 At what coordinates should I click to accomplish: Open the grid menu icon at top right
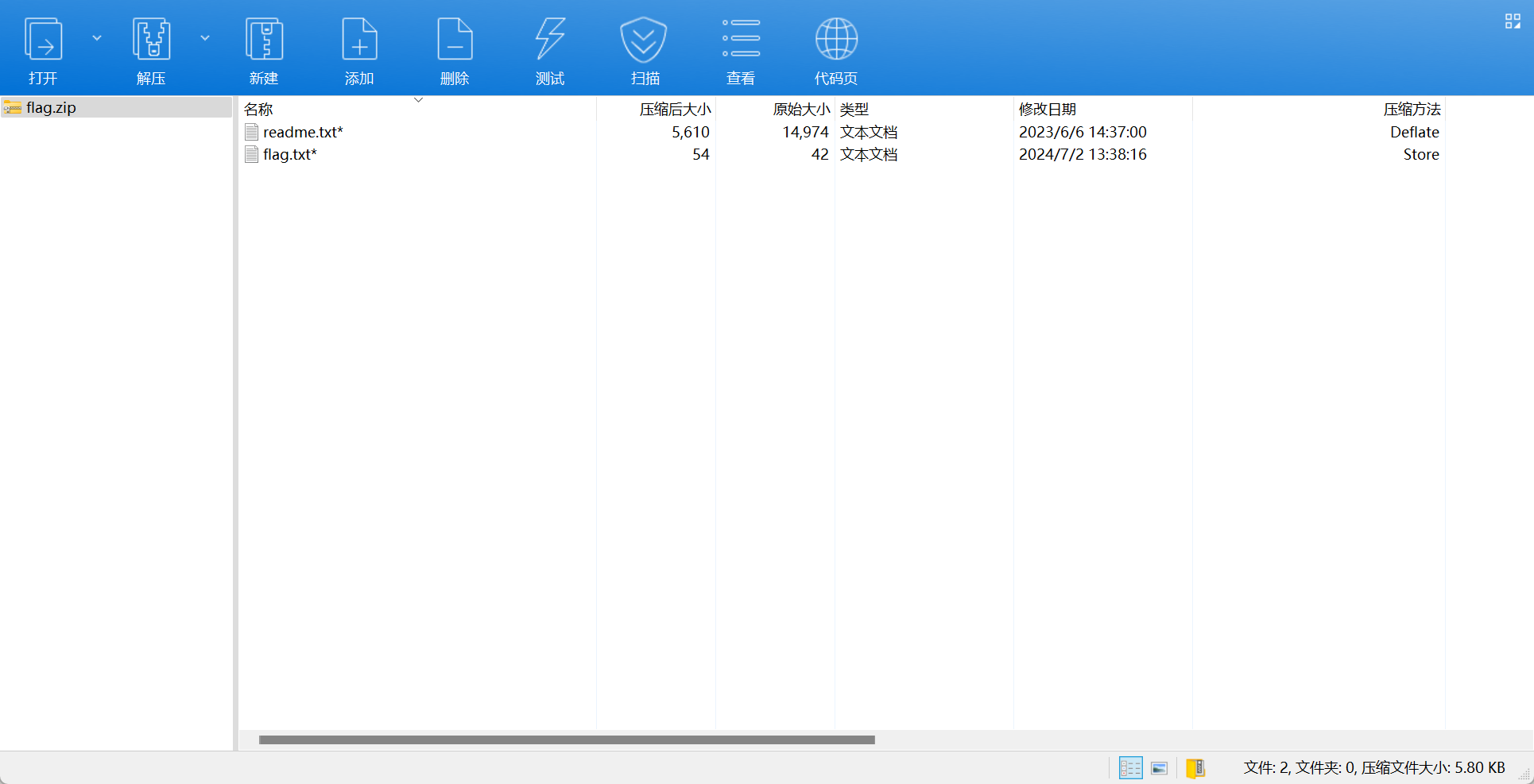tap(1513, 21)
